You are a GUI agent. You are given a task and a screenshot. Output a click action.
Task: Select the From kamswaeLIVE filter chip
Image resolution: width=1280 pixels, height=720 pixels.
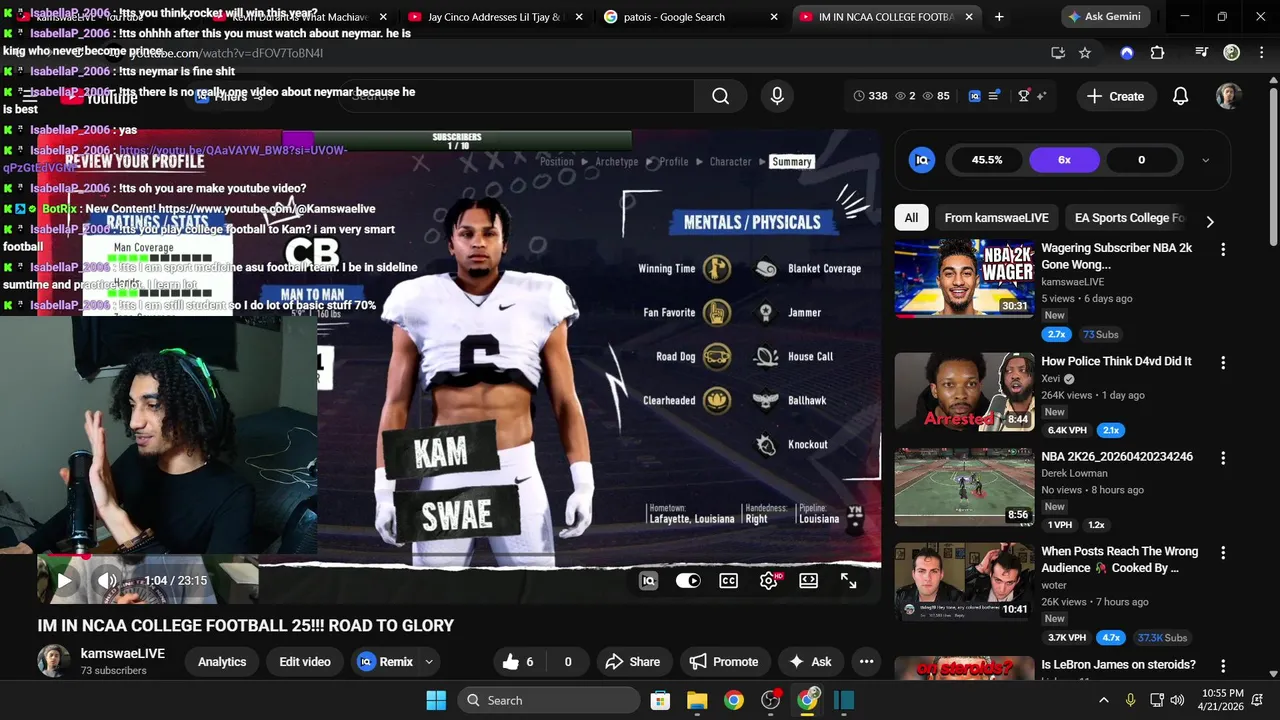996,218
